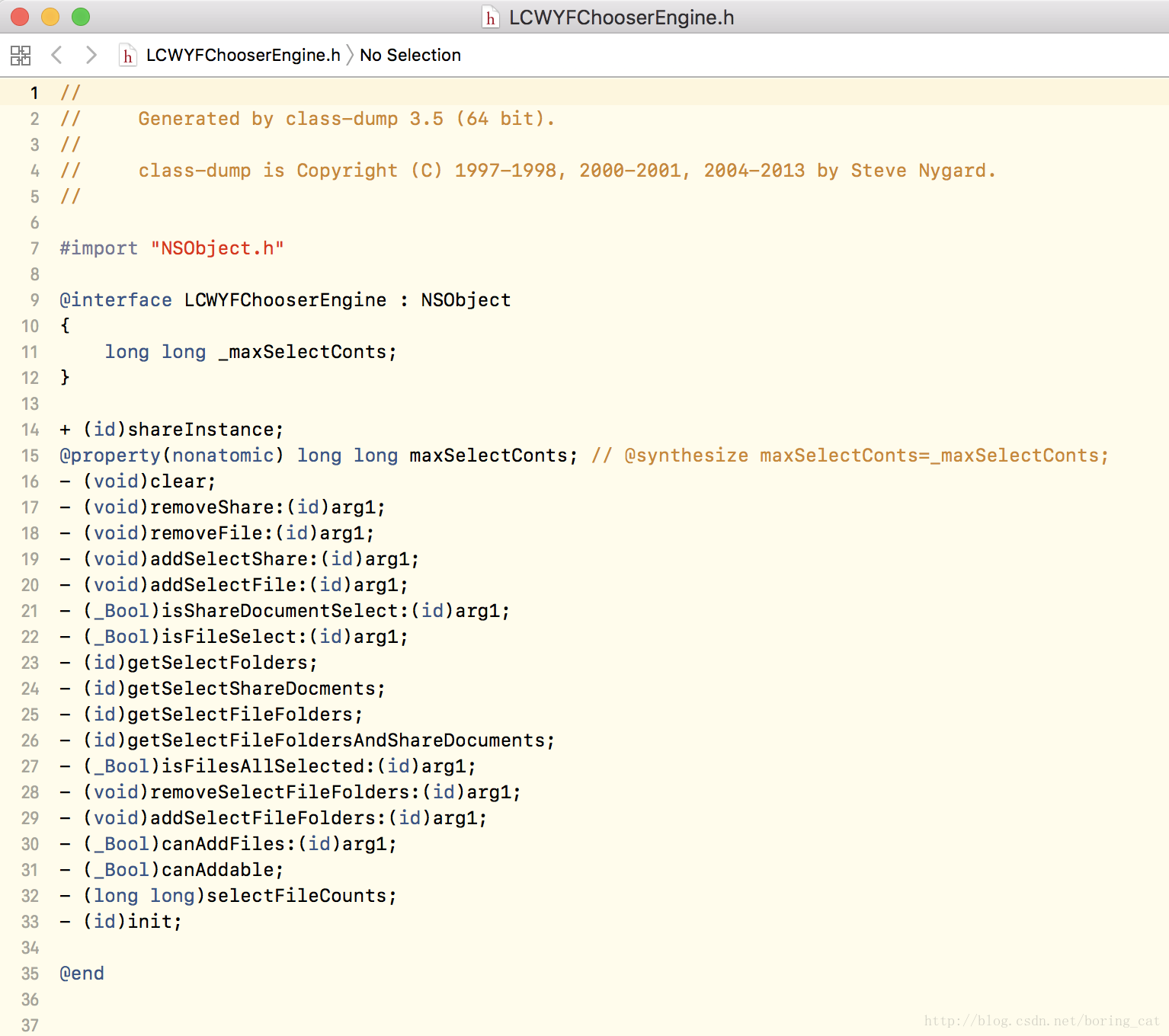The image size is (1169, 1036).
Task: Click the #import directive
Action: click(99, 248)
